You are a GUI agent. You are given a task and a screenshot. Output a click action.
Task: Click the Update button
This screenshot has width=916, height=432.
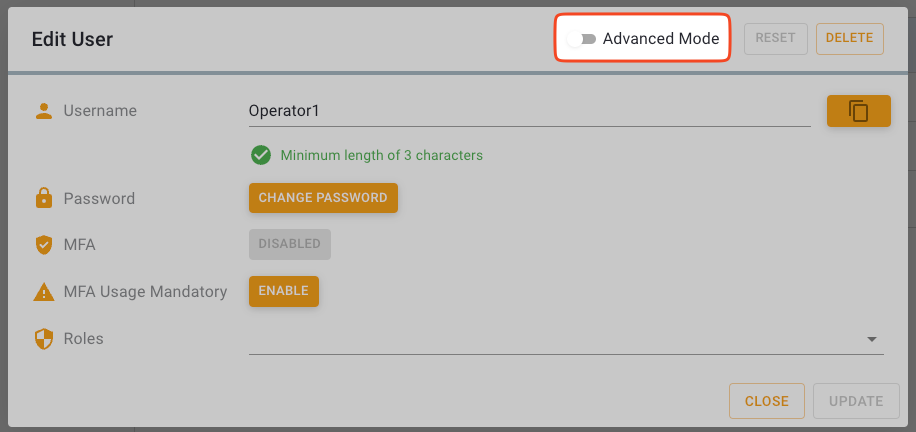(x=856, y=401)
